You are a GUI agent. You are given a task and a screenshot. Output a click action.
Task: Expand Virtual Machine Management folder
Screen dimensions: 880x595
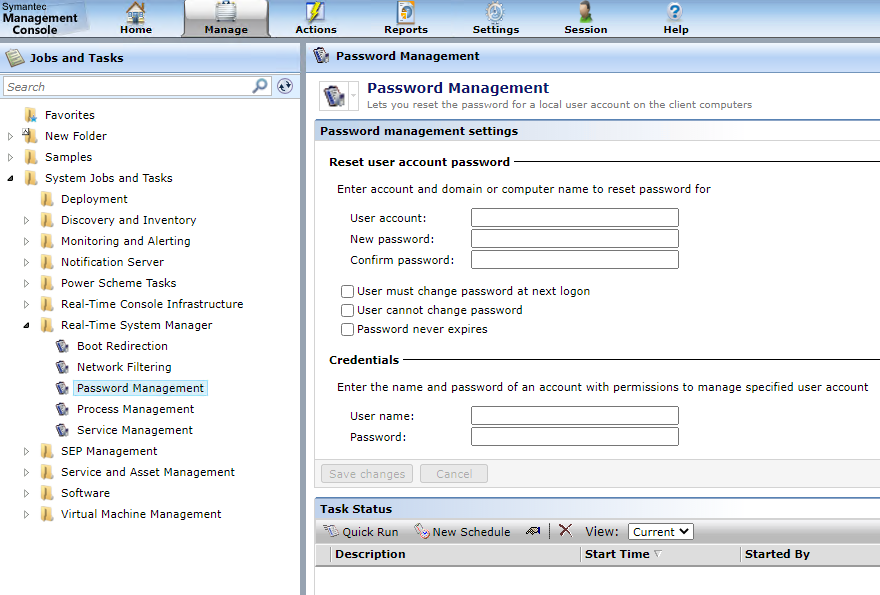[x=26, y=514]
